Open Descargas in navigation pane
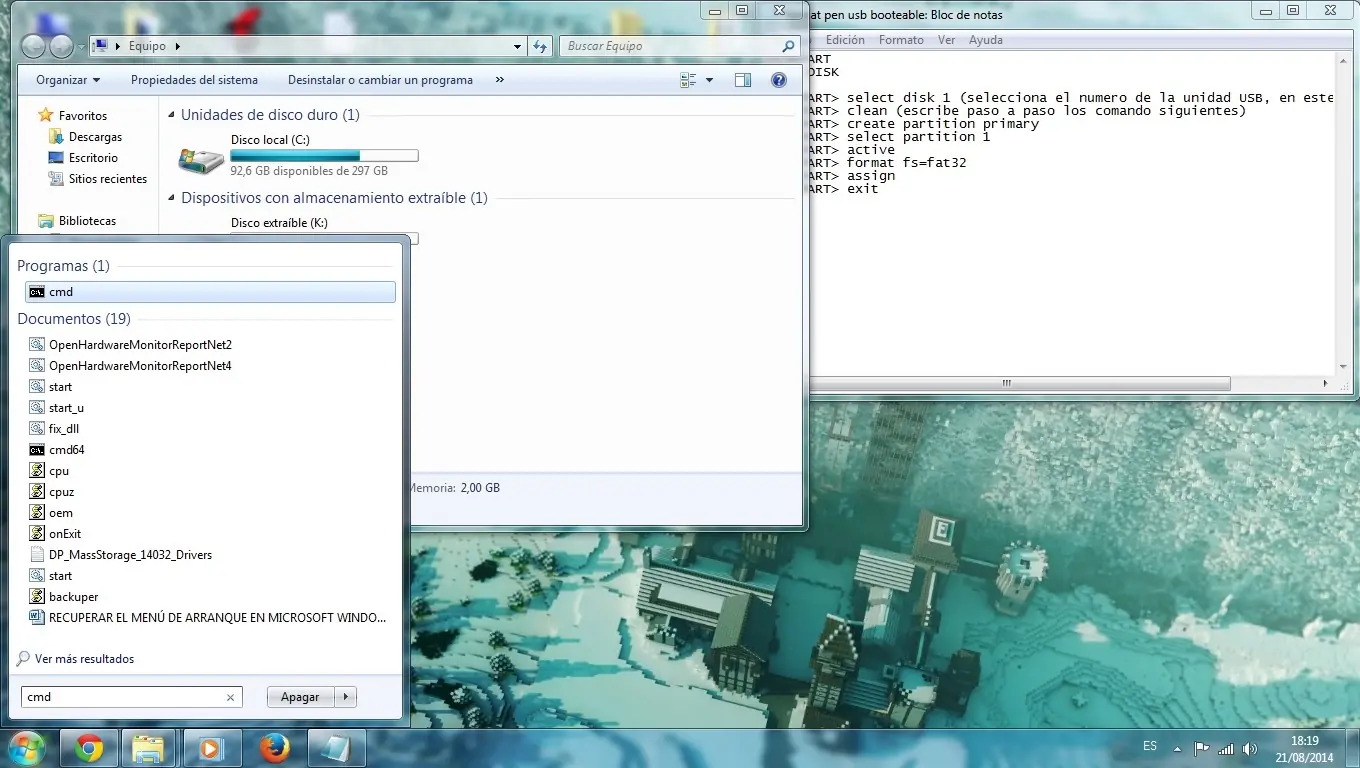 [95, 137]
